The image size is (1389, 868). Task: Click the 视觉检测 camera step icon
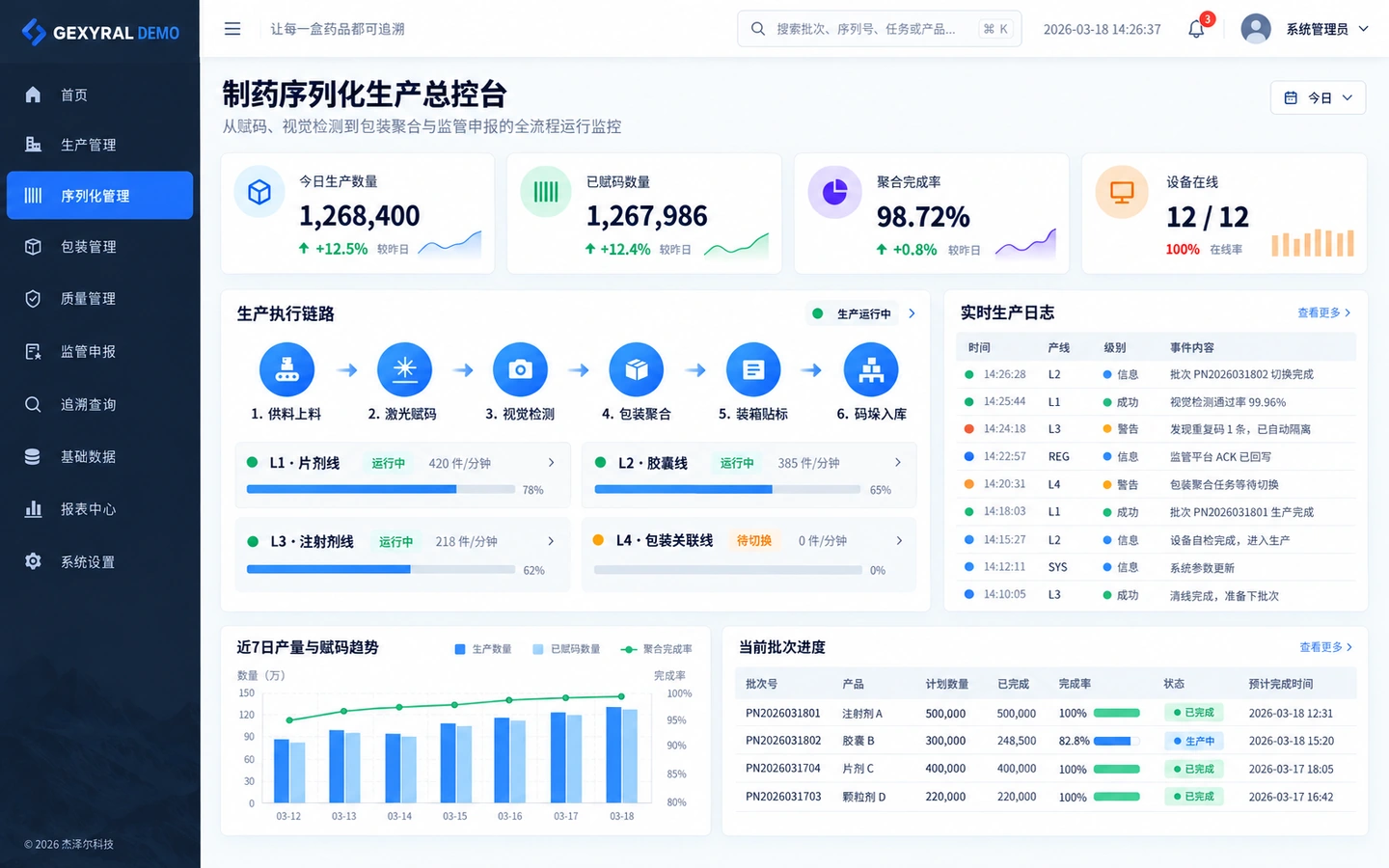pyautogui.click(x=521, y=369)
